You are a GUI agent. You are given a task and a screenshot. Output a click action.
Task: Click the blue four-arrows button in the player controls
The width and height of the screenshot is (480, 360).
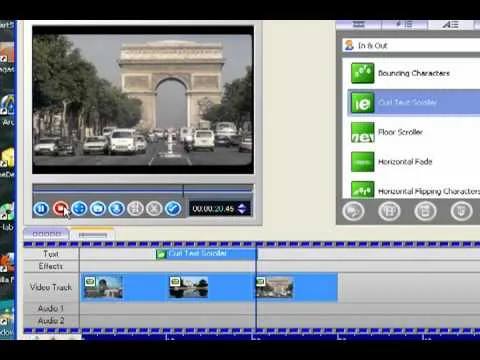click(x=79, y=209)
